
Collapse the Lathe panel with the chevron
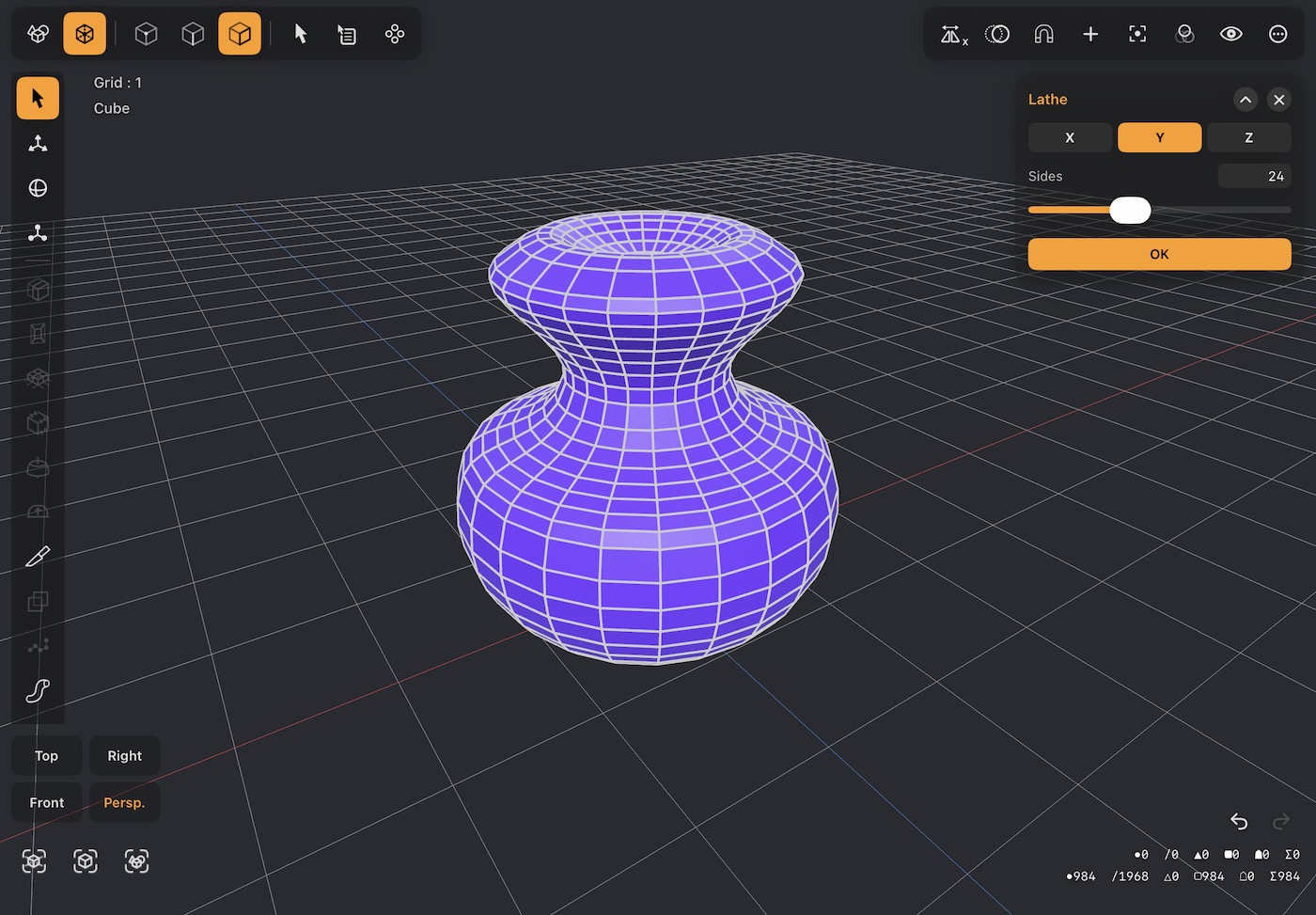tap(1245, 100)
